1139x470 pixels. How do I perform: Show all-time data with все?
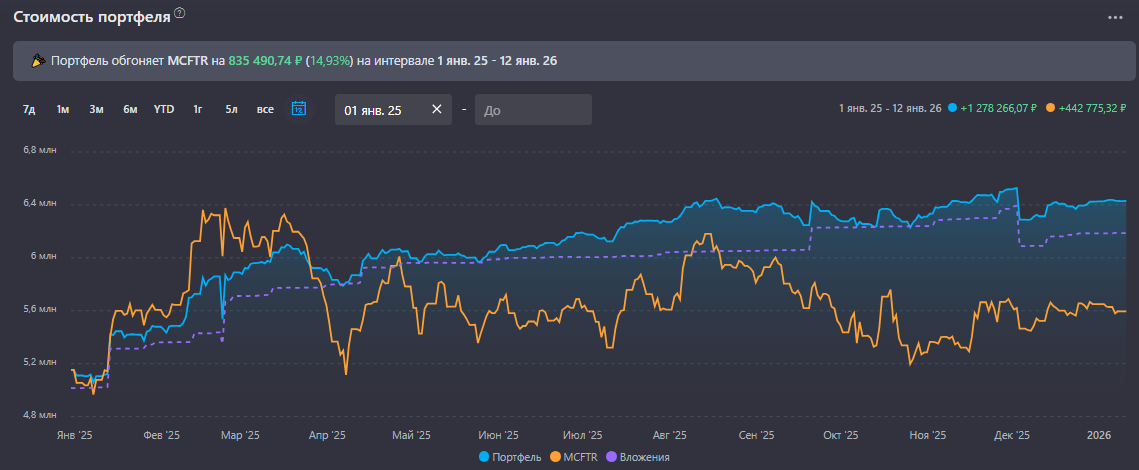pyautogui.click(x=265, y=110)
